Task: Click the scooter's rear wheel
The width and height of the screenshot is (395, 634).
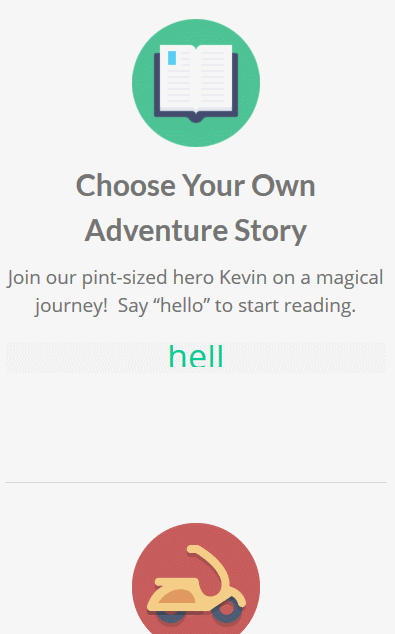Action: 171,617
